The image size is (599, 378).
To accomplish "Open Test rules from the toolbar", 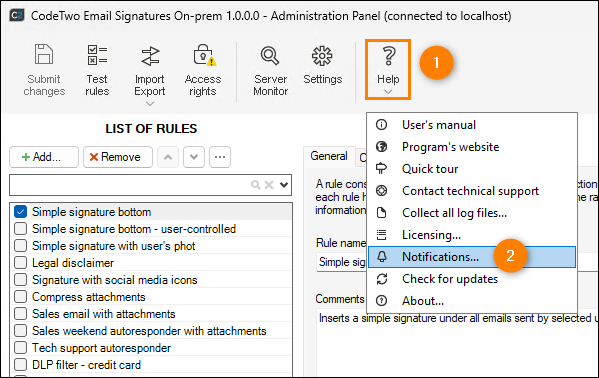I will 97,70.
